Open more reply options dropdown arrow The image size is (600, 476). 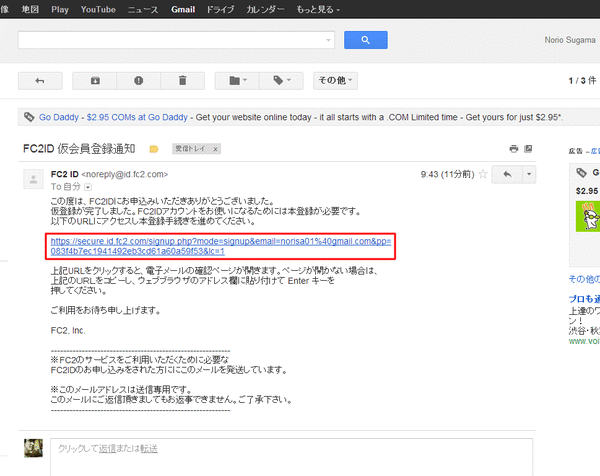529,174
